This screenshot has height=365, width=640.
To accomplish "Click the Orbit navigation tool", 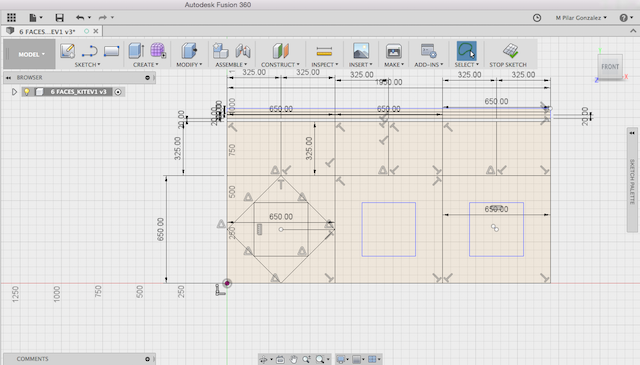I will click(263, 359).
